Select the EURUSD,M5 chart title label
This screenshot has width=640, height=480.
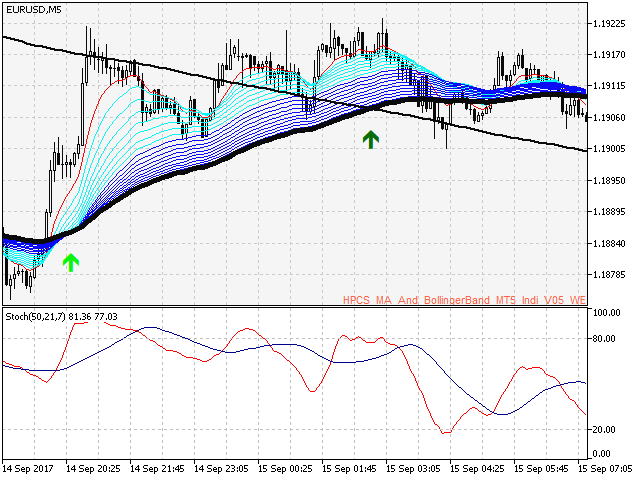[34, 10]
